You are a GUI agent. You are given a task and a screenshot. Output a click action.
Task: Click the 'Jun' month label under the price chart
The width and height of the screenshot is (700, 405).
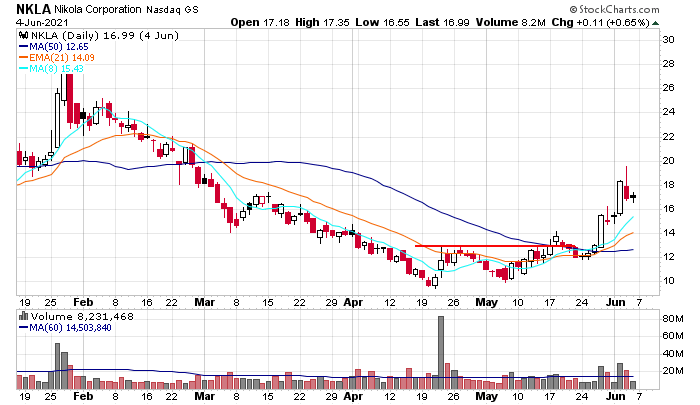tap(616, 302)
